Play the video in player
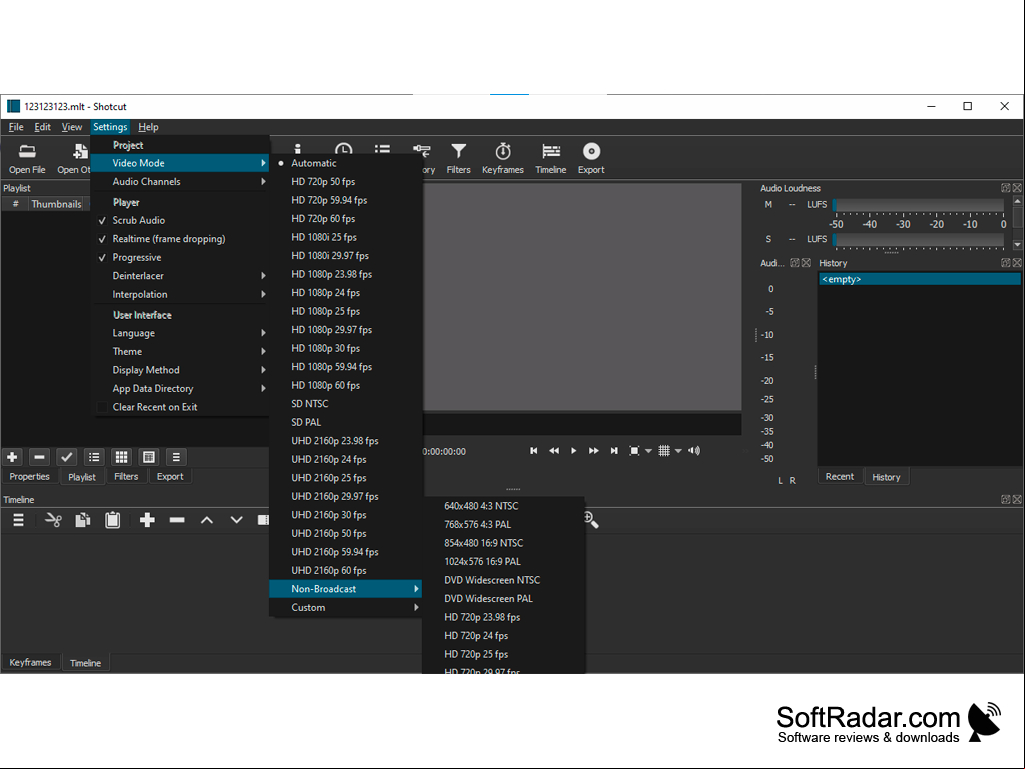The width and height of the screenshot is (1025, 769). pos(573,451)
